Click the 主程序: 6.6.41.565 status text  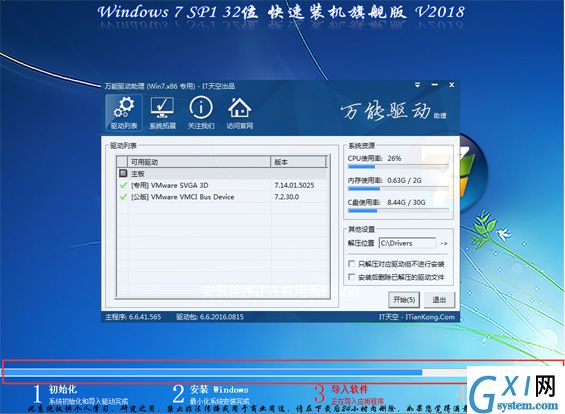coord(133,317)
